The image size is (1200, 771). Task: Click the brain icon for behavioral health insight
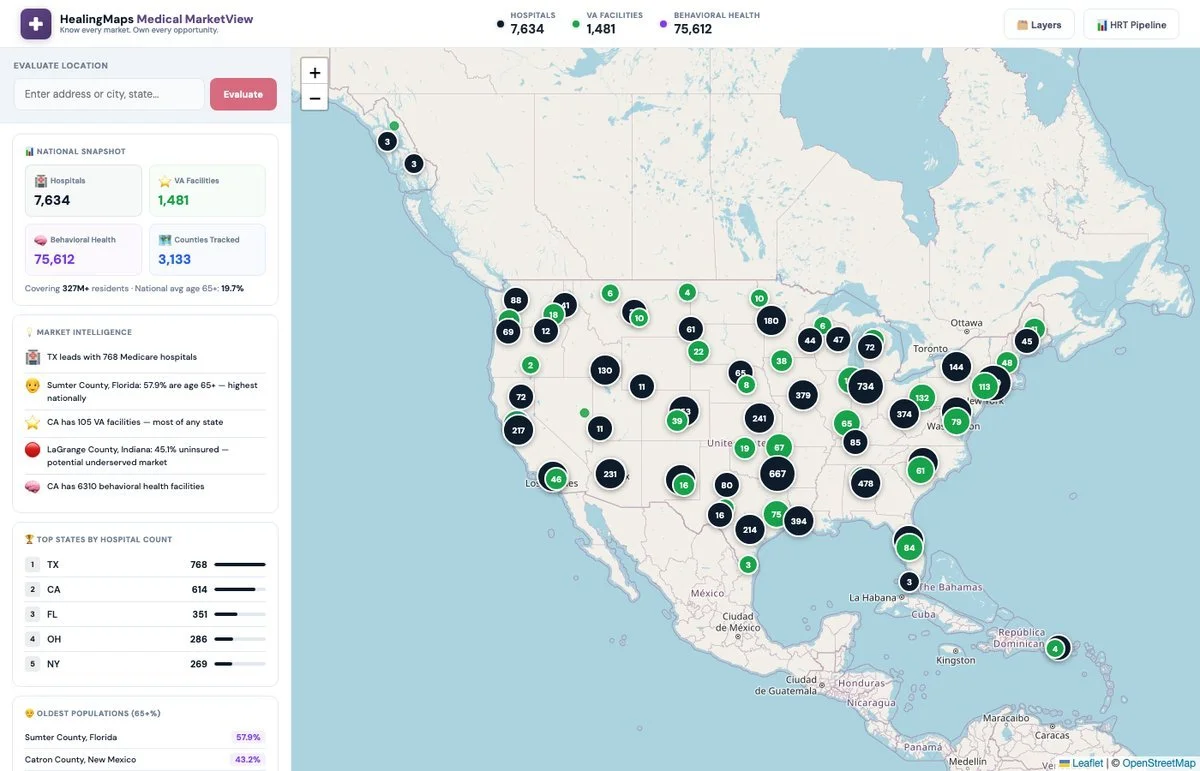(32, 486)
